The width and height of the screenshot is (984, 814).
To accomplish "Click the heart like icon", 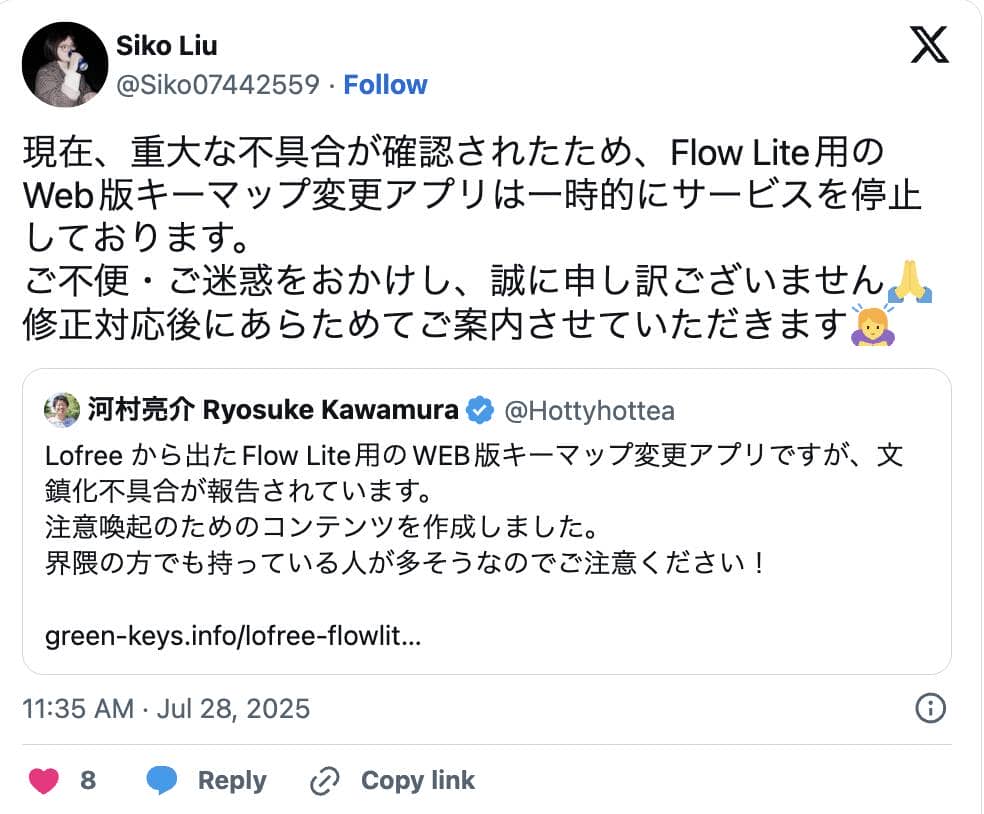I will click(x=43, y=781).
